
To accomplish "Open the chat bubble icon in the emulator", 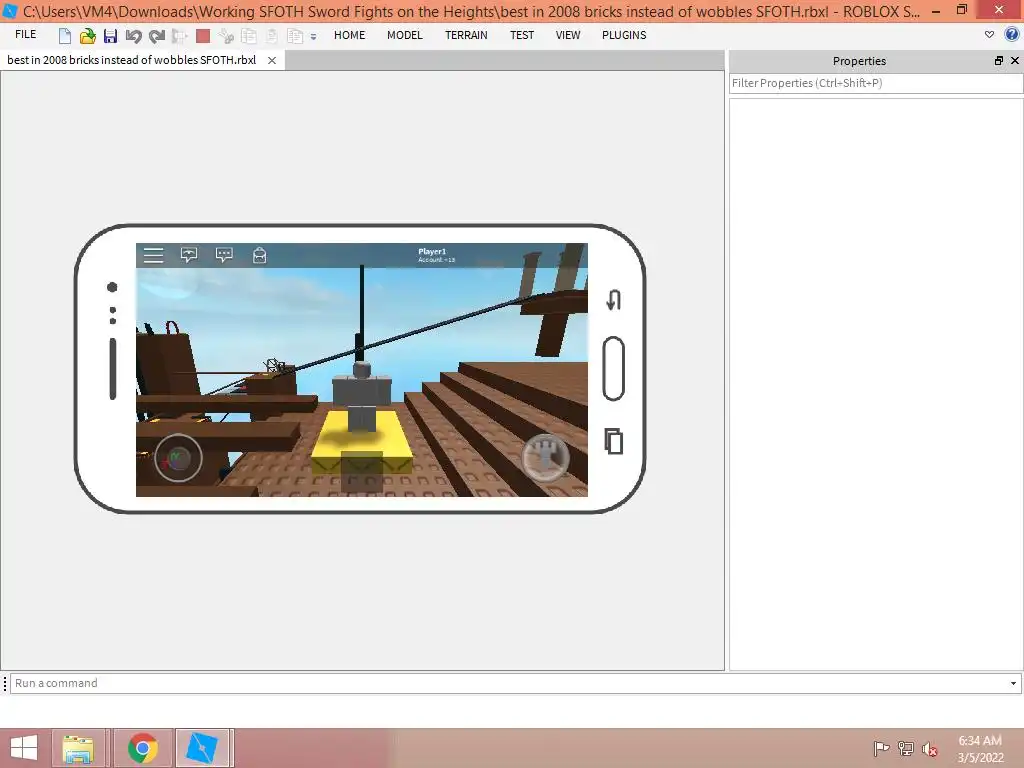I will [224, 255].
